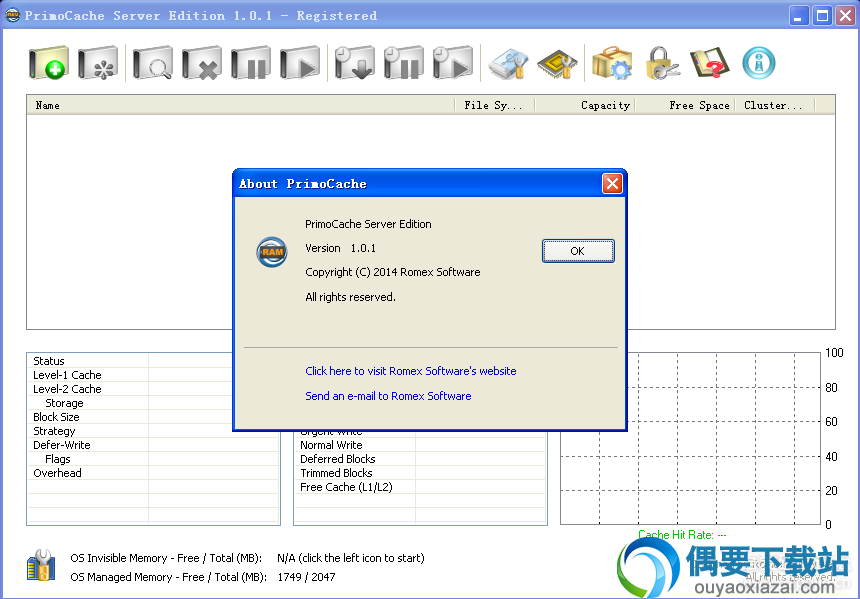Minimize the PrimoCache main window
This screenshot has height=599, width=860.
coord(799,16)
